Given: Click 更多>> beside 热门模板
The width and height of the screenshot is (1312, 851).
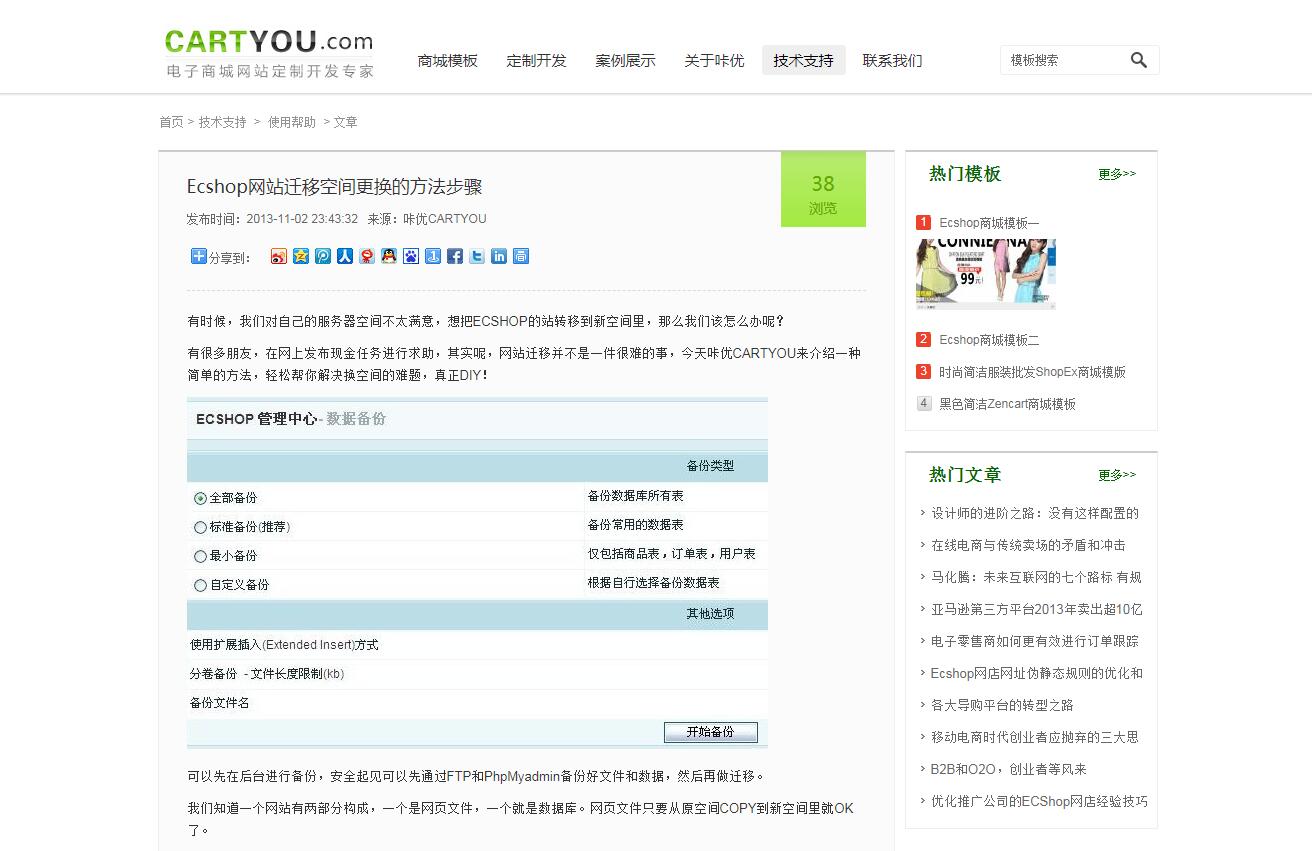Looking at the screenshot, I should 1117,174.
